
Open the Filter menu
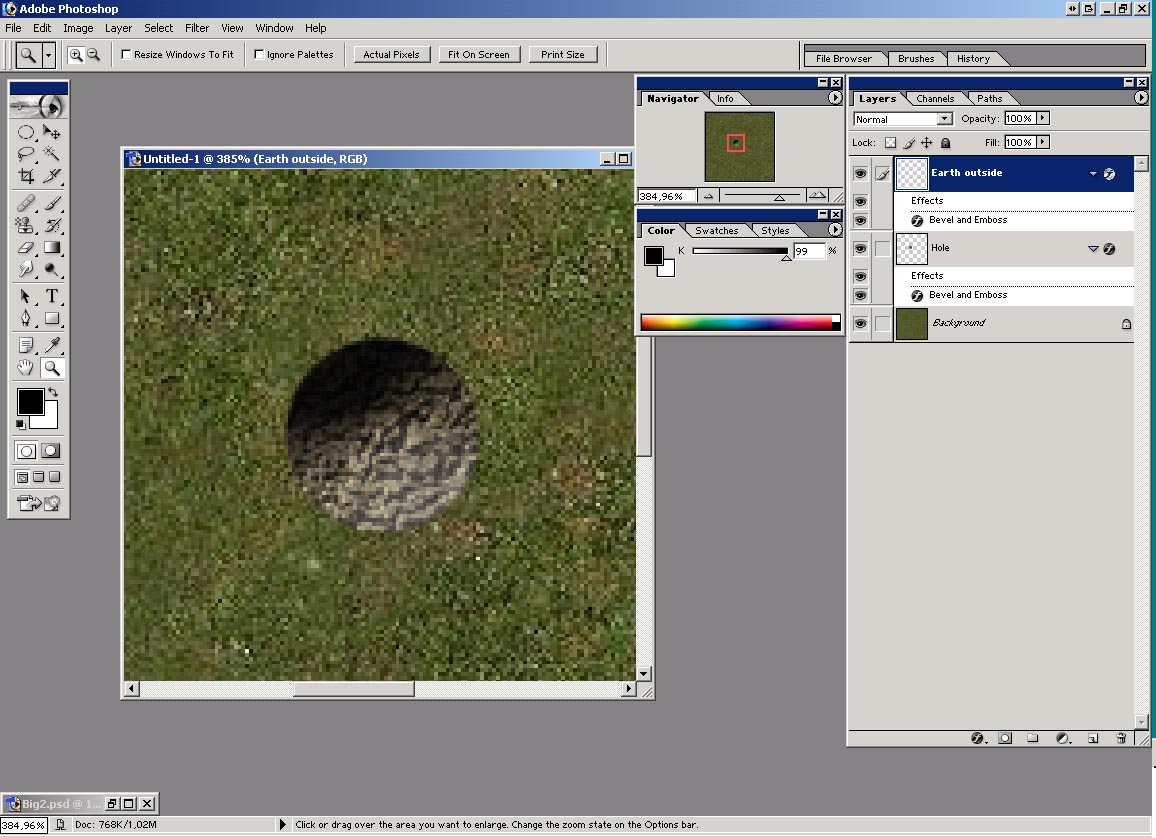[197, 28]
